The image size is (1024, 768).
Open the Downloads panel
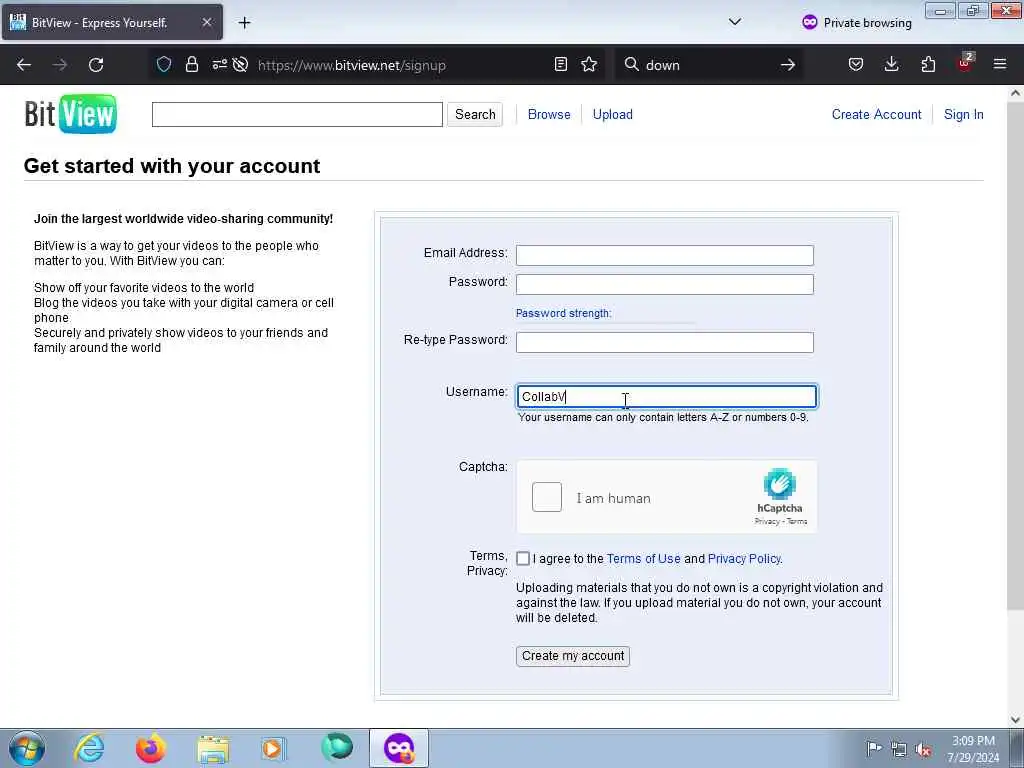pyautogui.click(x=891, y=64)
